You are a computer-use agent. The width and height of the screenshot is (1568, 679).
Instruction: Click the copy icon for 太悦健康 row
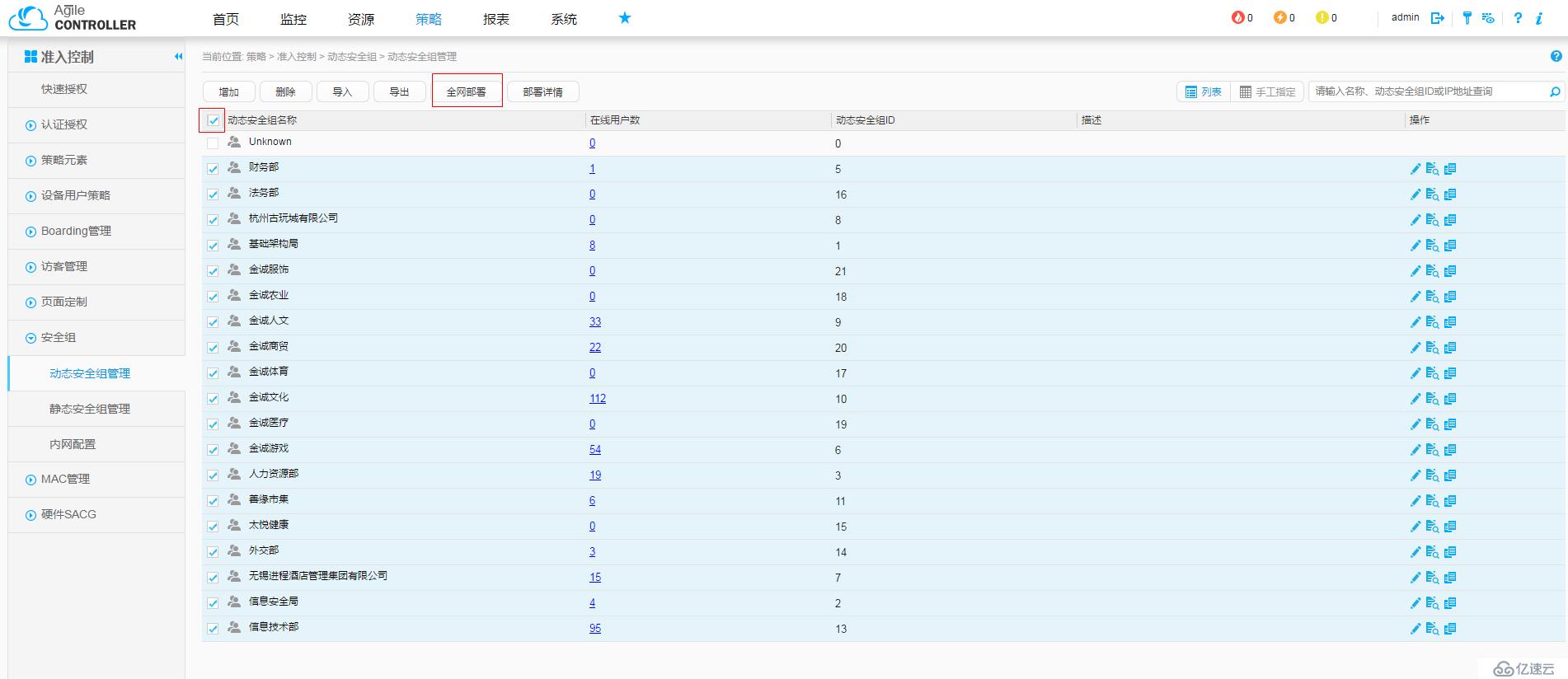1450,527
